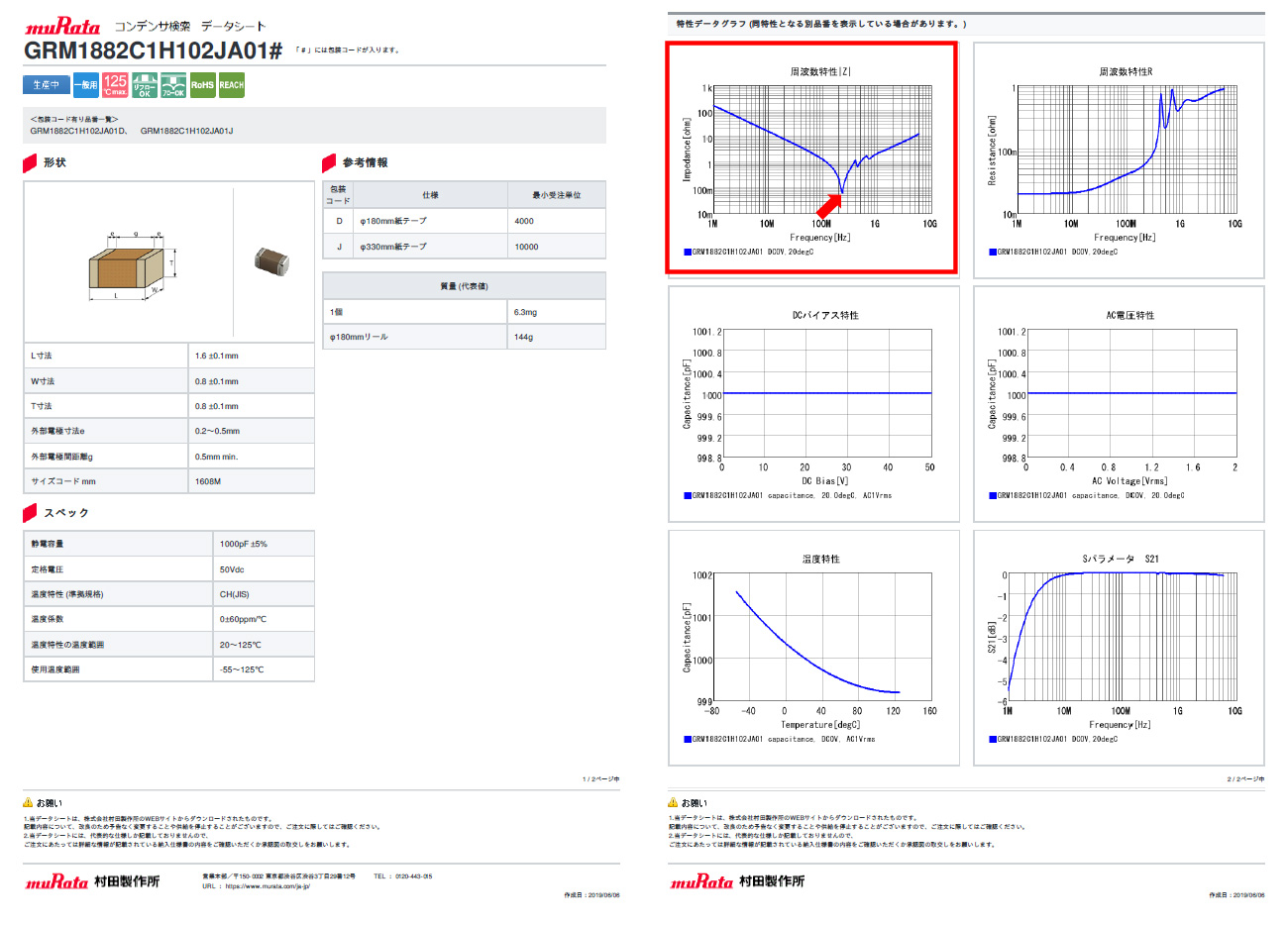
Task: Click the blue legend square under AC電圧特性 graph
Action: point(993,496)
